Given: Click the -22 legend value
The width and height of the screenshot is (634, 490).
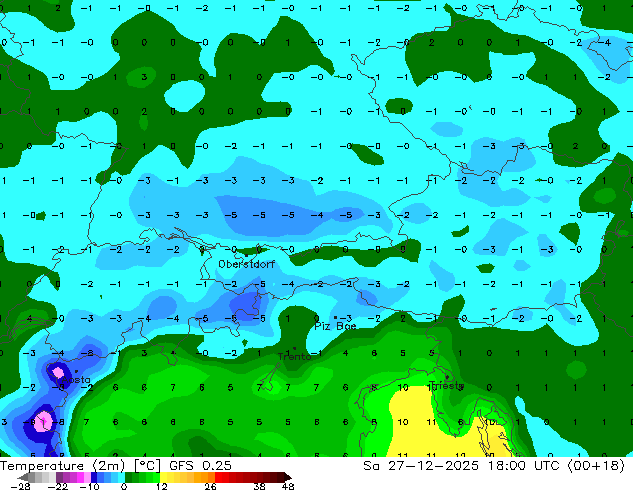Looking at the screenshot, I should coord(57,486).
